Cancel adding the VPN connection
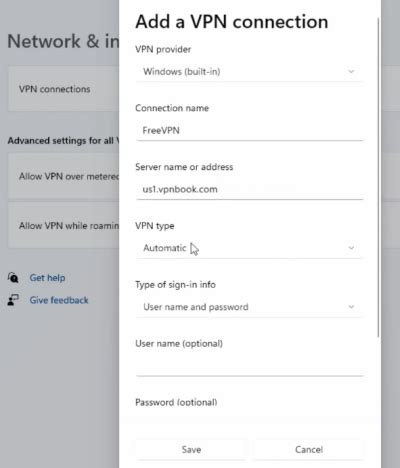The width and height of the screenshot is (400, 468). pyautogui.click(x=309, y=450)
